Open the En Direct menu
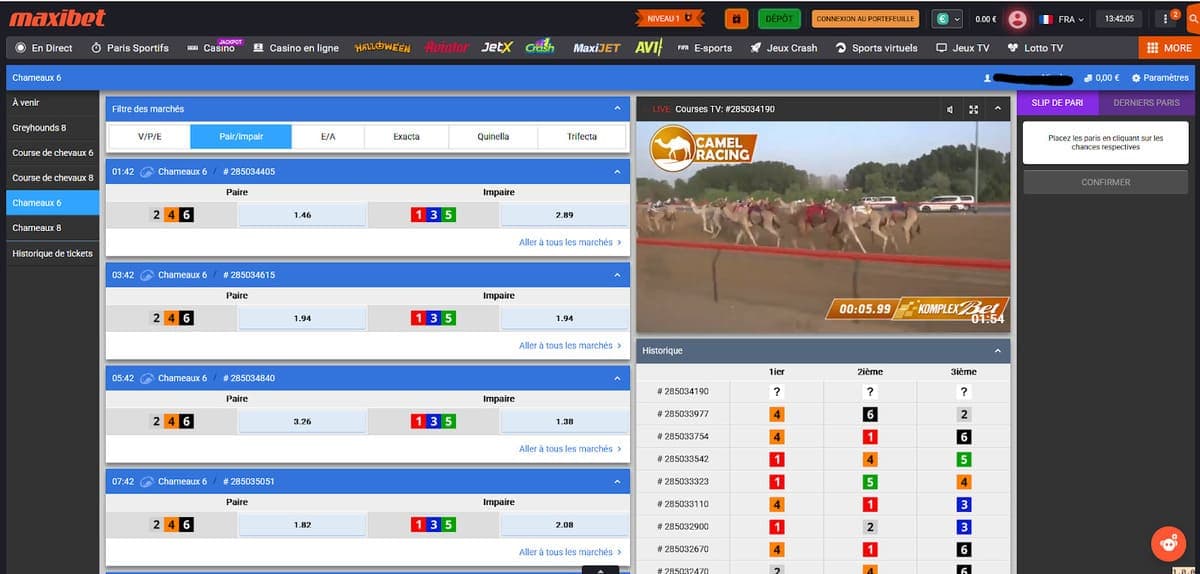Viewport: 1200px width, 574px height. pyautogui.click(x=44, y=48)
